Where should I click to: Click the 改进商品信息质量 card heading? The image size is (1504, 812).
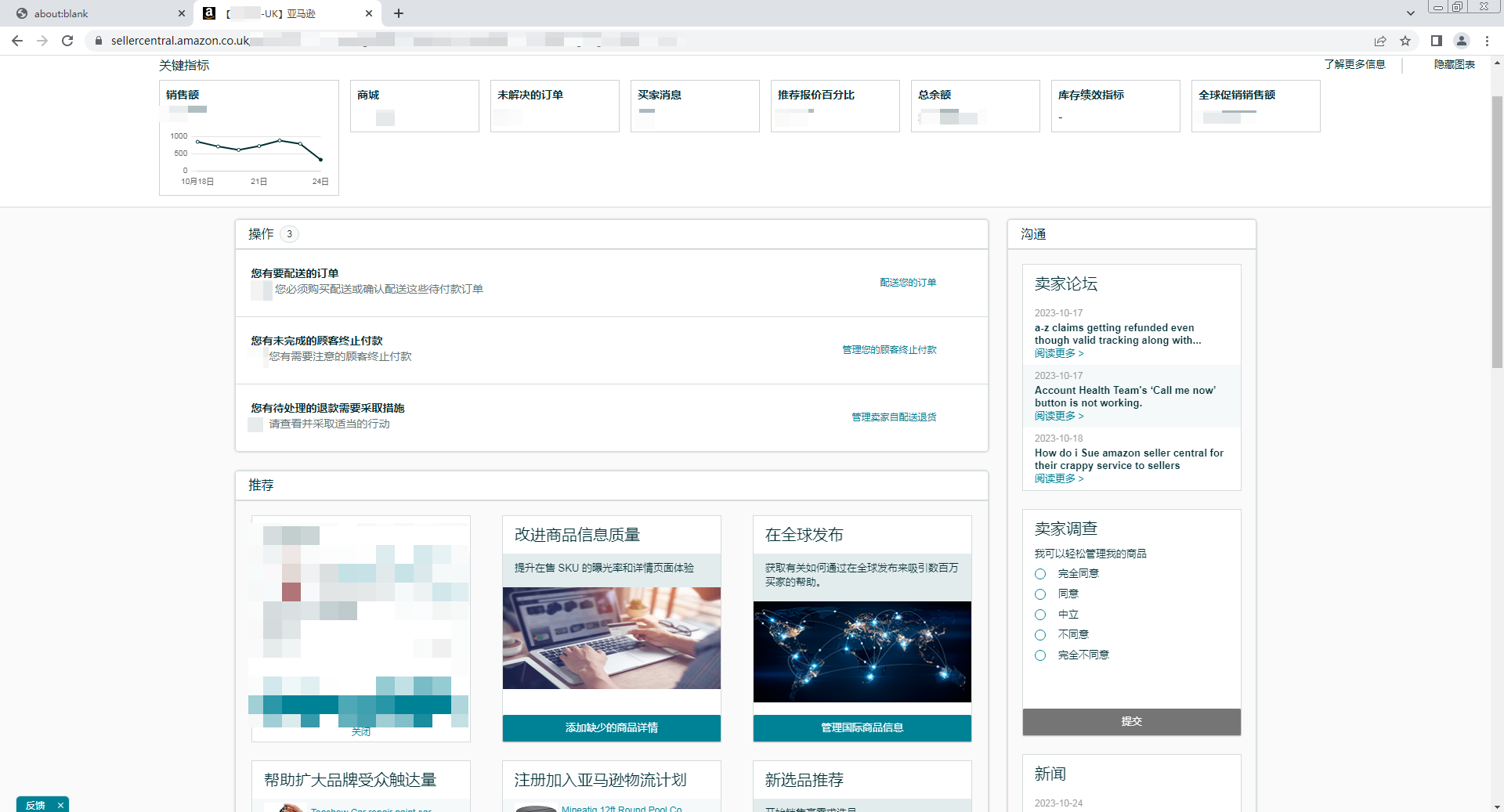(x=577, y=535)
